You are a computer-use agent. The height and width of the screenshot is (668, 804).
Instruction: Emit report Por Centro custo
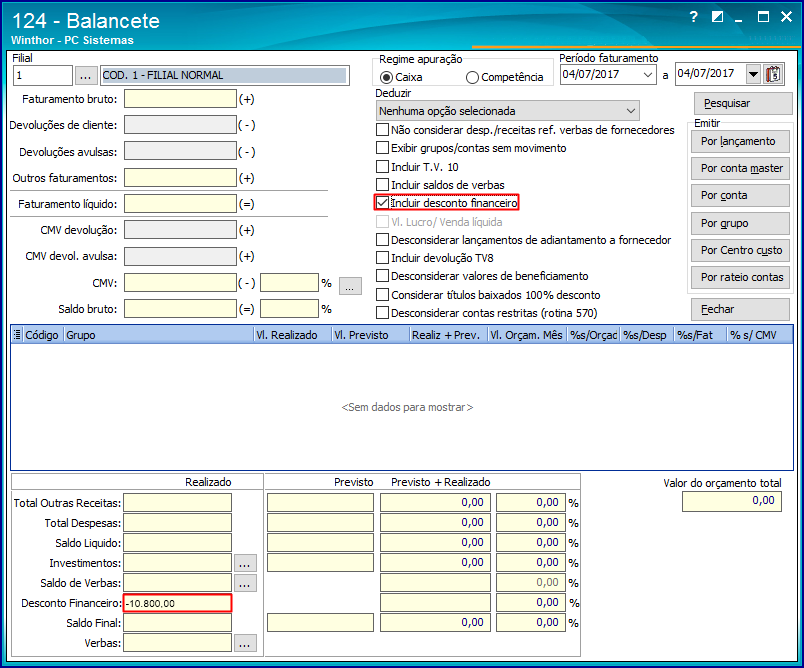[x=740, y=250]
